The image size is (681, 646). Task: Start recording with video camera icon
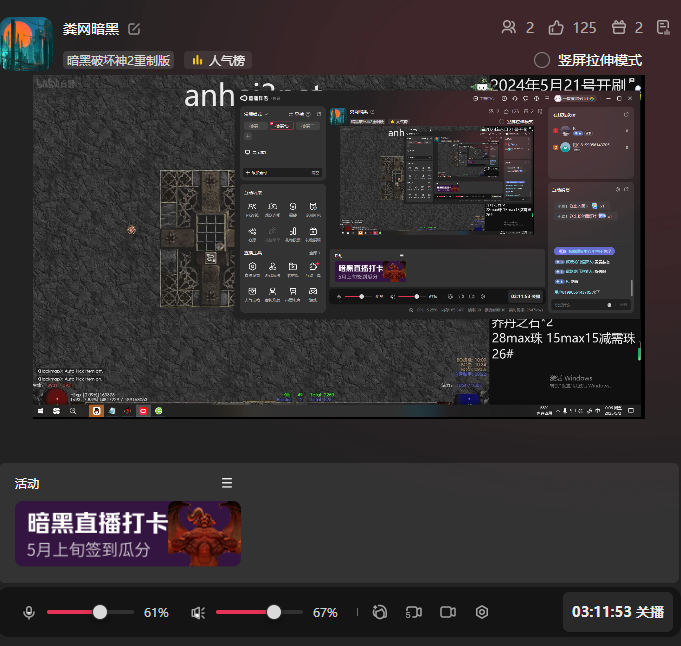pyautogui.click(x=448, y=612)
